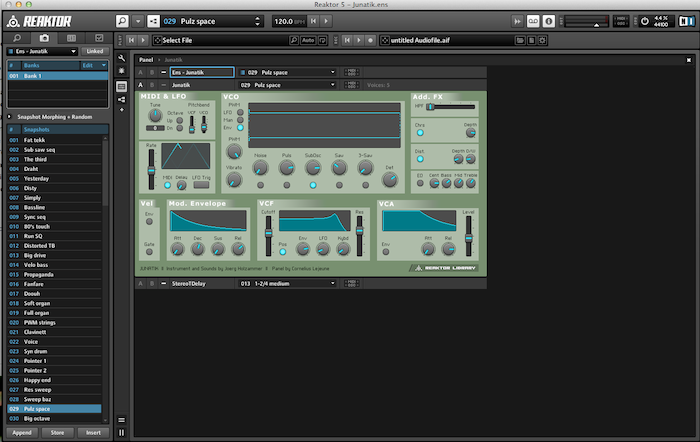This screenshot has width=700, height=442.
Task: Open the ensemble header 029 Pulz space dropdown
Action: tap(287, 72)
